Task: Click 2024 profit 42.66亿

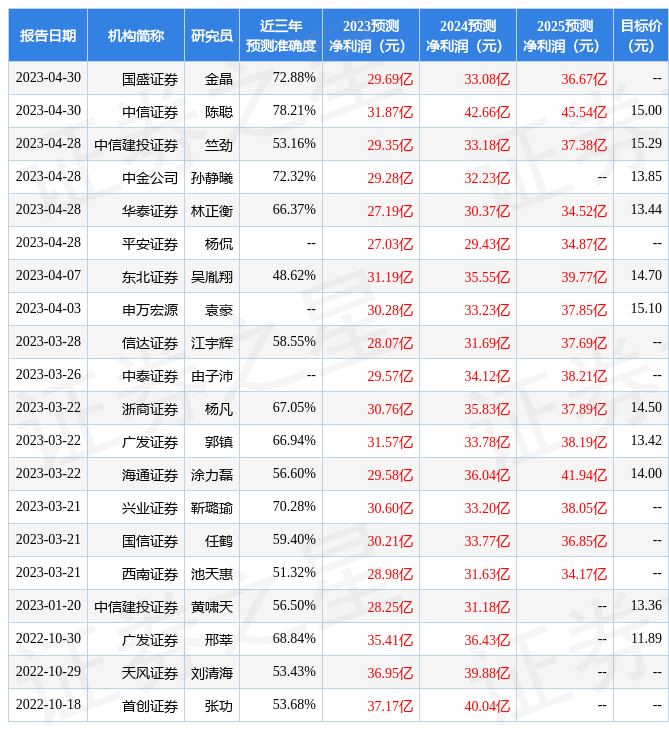Action: click(487, 112)
